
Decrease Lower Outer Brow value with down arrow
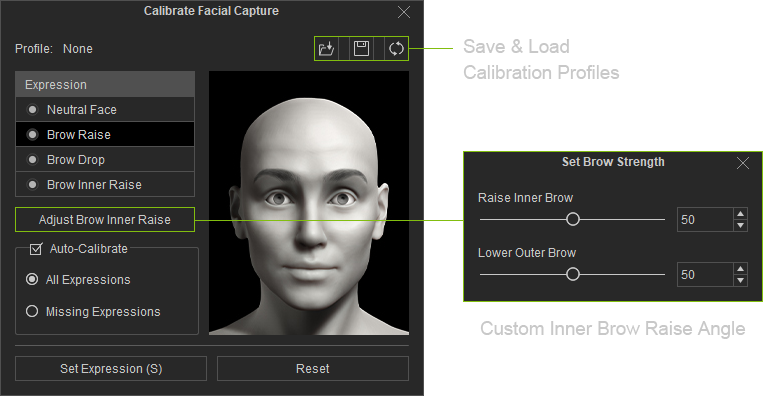[740, 280]
